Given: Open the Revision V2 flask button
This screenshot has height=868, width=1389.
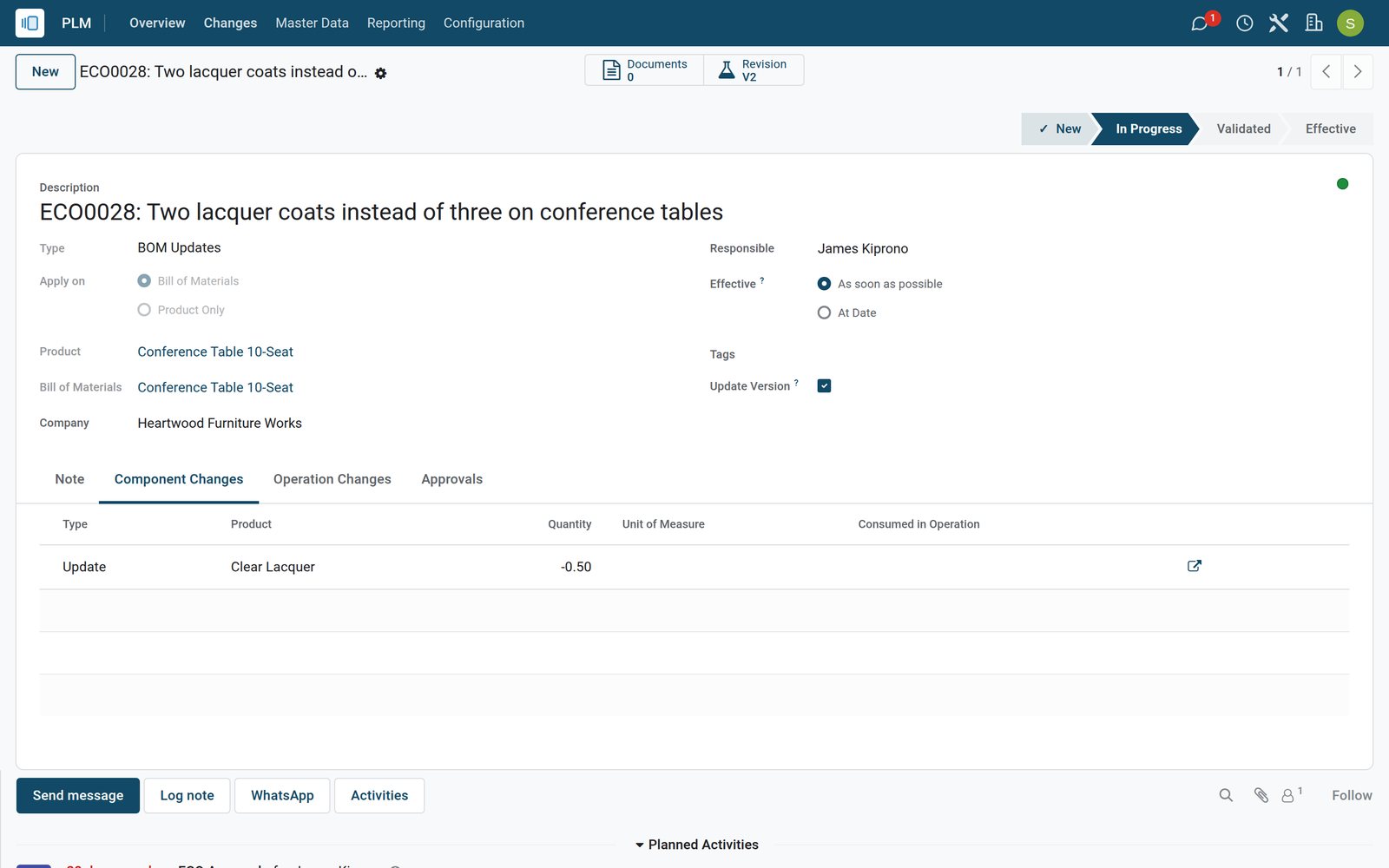Looking at the screenshot, I should pyautogui.click(x=754, y=70).
